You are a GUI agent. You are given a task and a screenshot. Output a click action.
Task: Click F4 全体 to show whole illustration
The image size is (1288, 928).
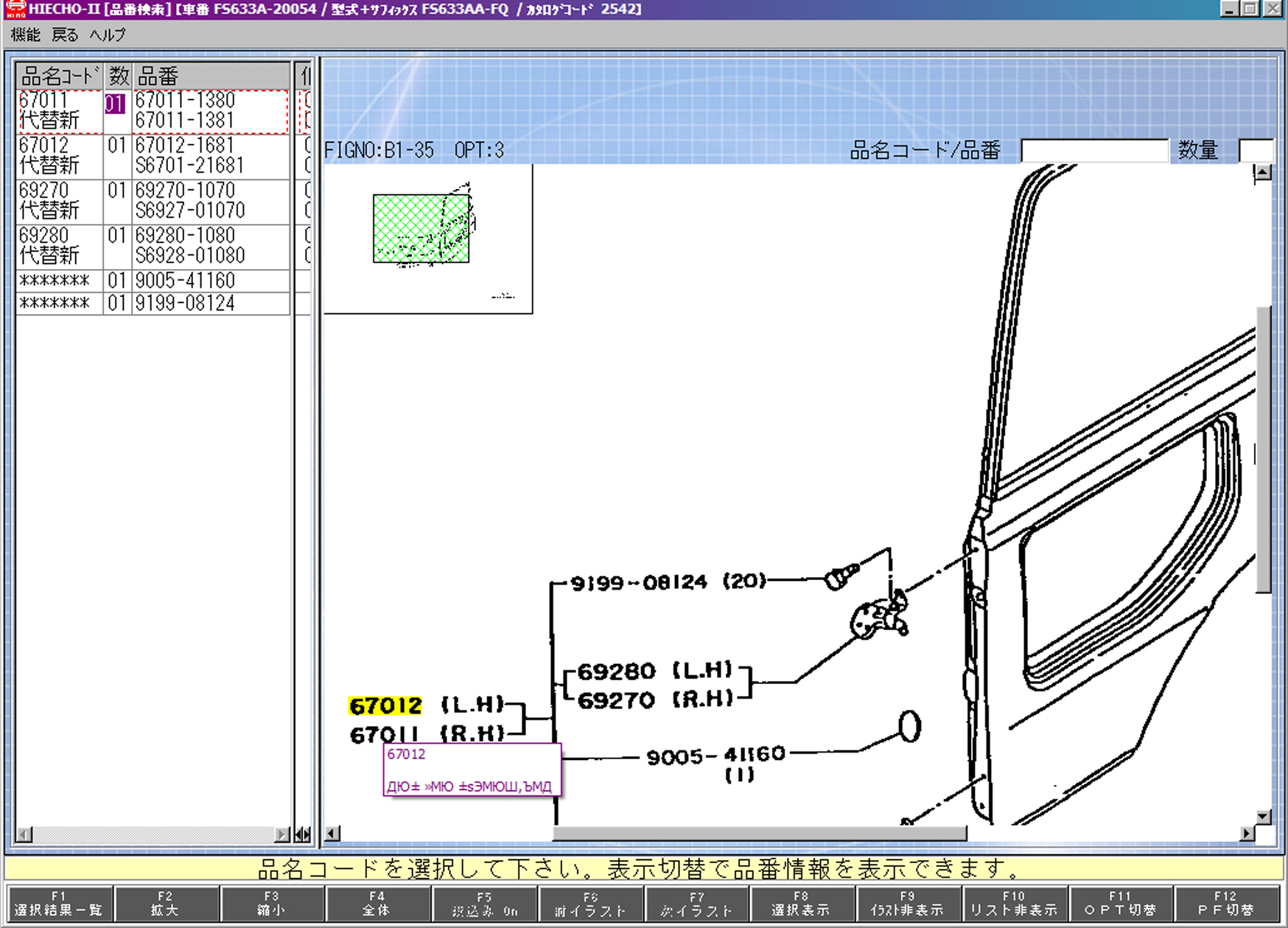tap(377, 903)
